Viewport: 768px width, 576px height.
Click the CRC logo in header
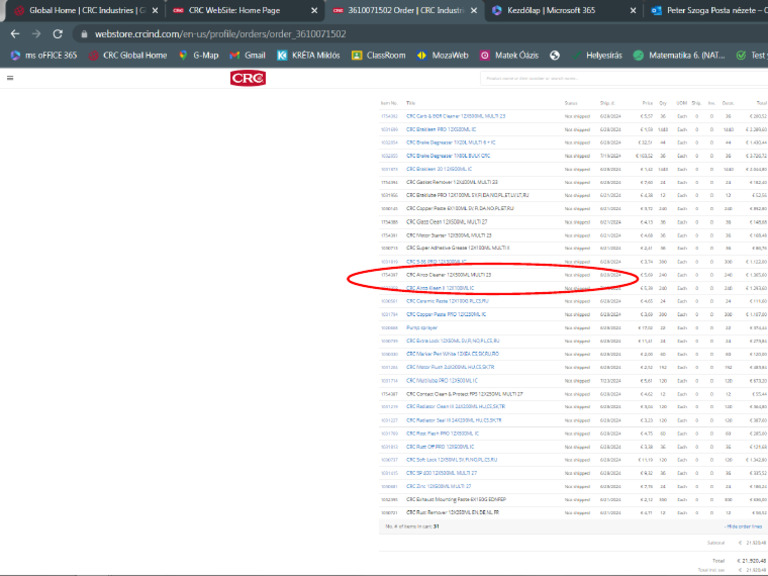(248, 78)
